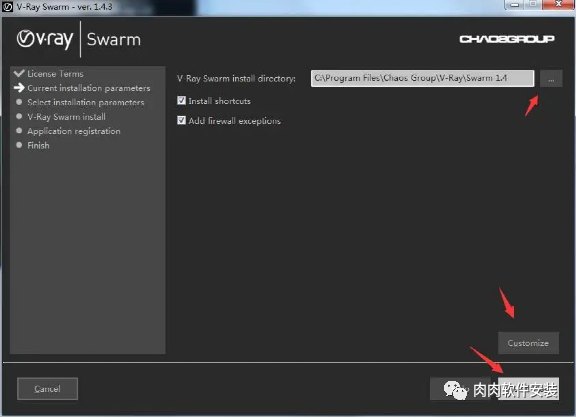Click the V-Ray logo in header
This screenshot has height=417, width=576.
[x=45, y=39]
